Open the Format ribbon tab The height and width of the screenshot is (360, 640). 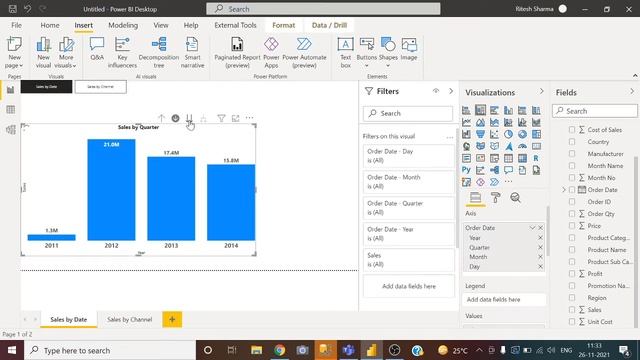(284, 25)
